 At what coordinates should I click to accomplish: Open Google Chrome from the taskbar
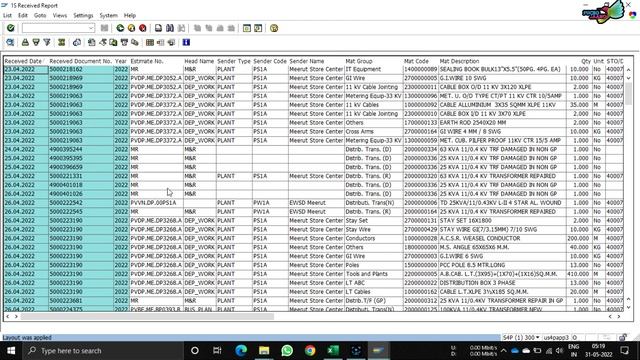[310, 351]
